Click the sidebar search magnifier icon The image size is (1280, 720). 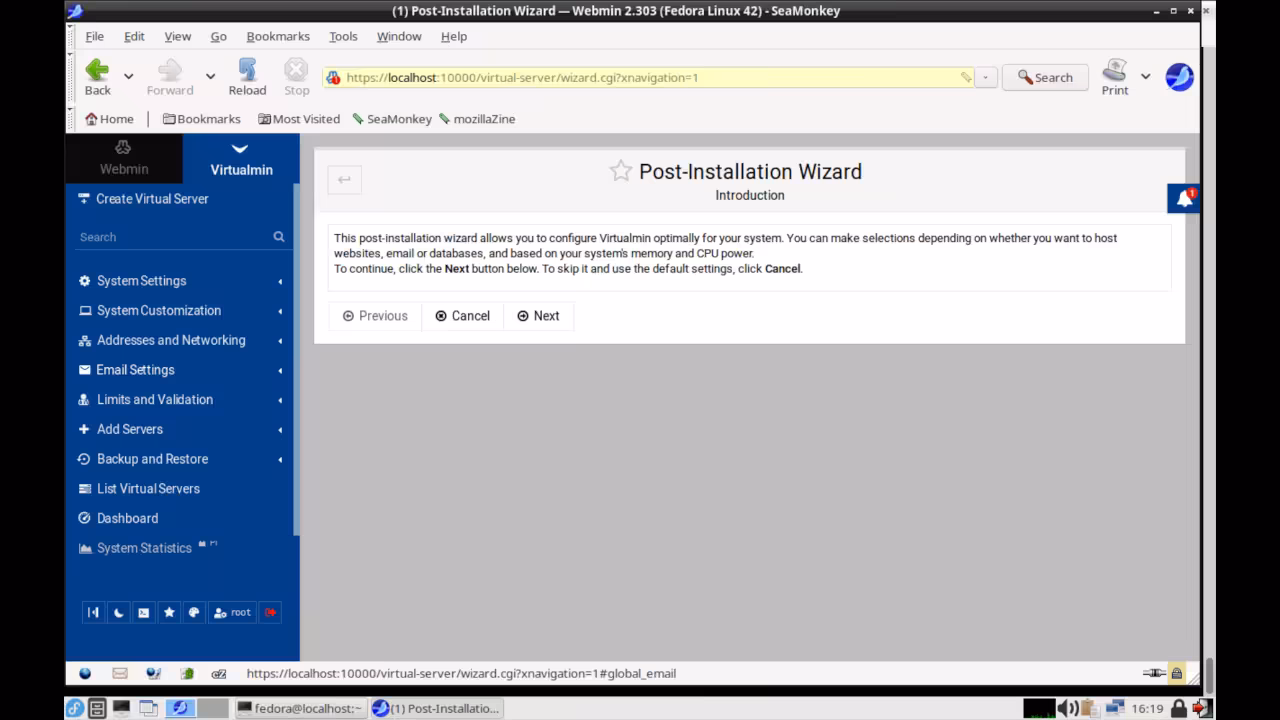279,237
